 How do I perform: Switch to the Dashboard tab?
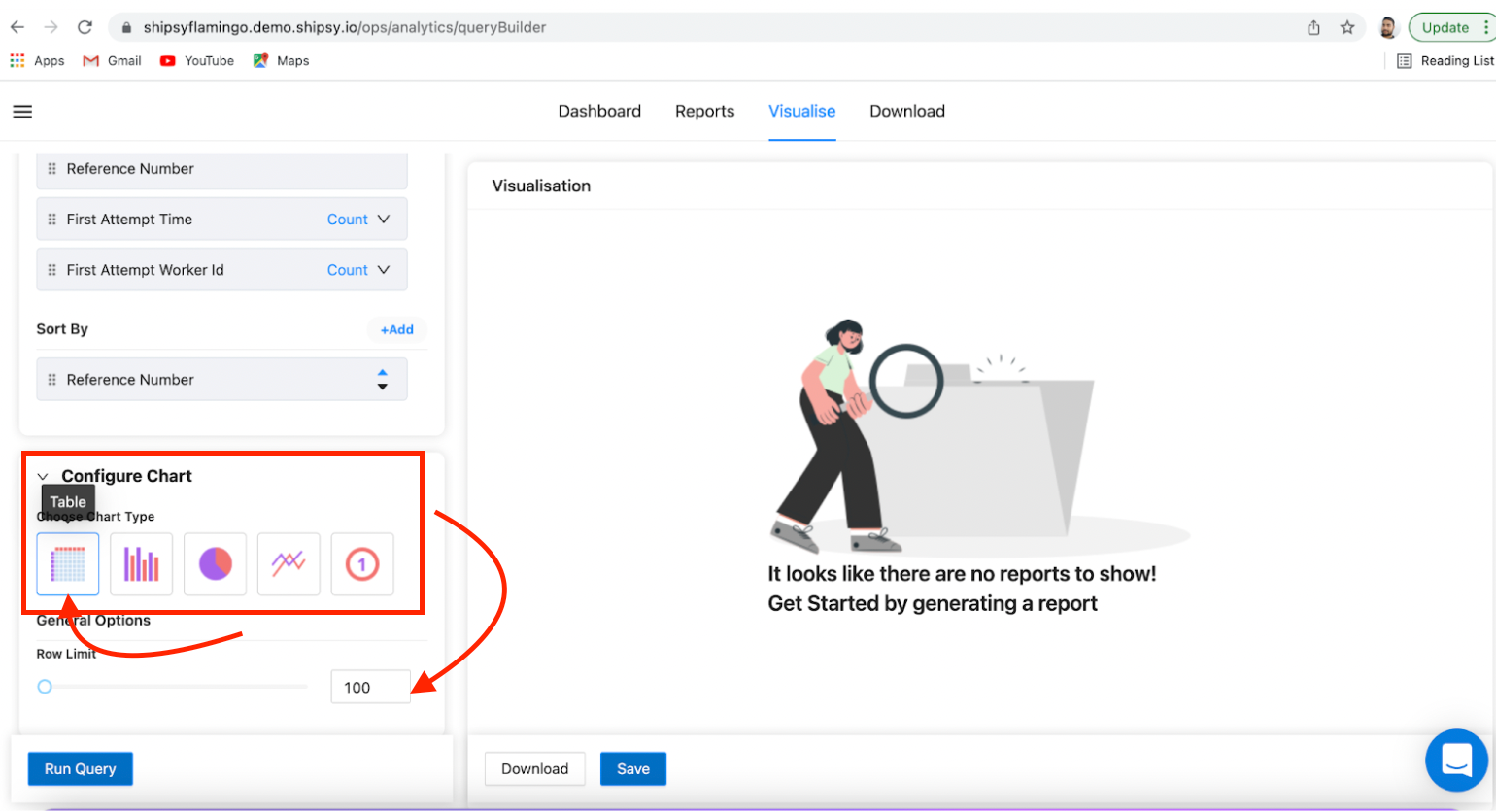point(599,111)
